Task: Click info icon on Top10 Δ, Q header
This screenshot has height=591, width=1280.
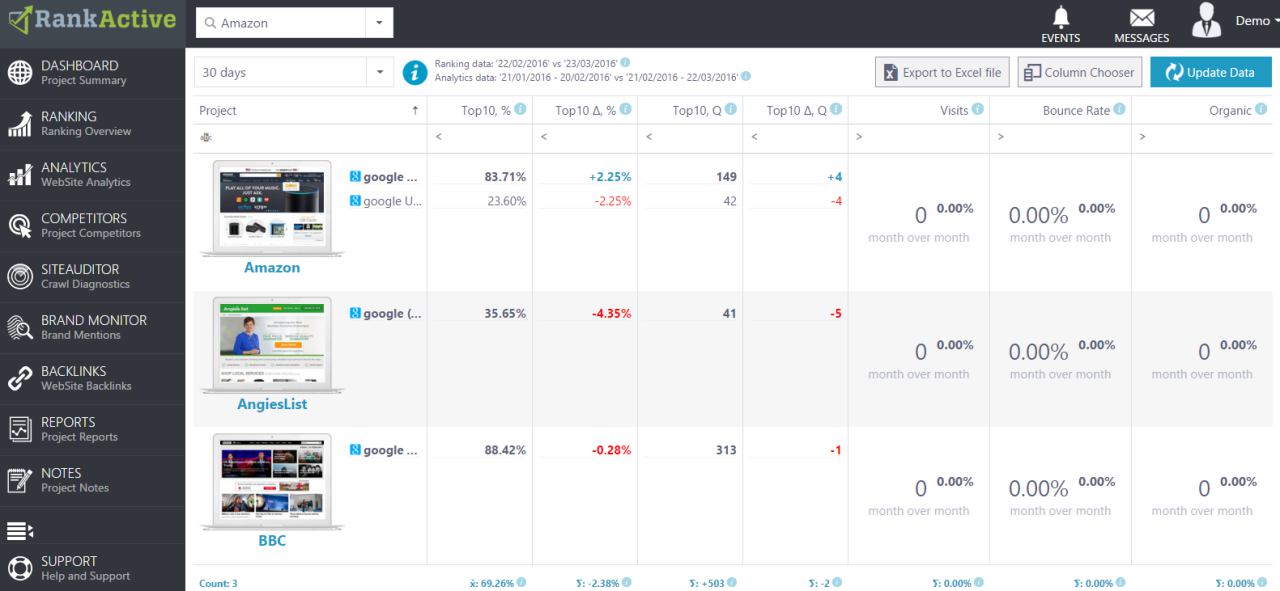Action: [836, 110]
